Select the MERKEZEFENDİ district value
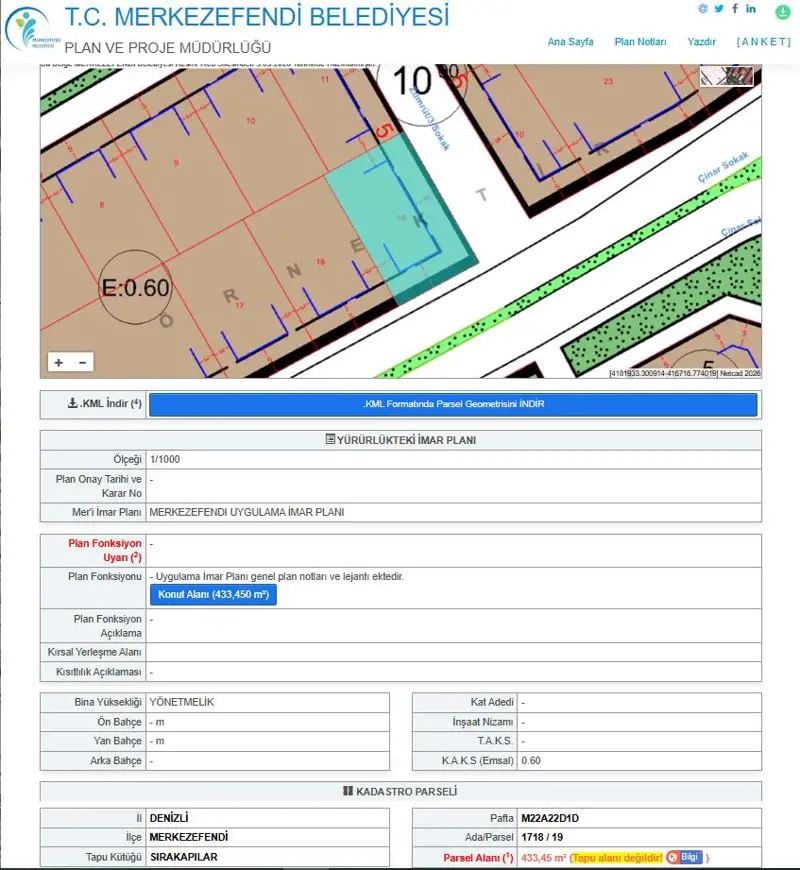Screen dimensions: 800x870 (189, 837)
